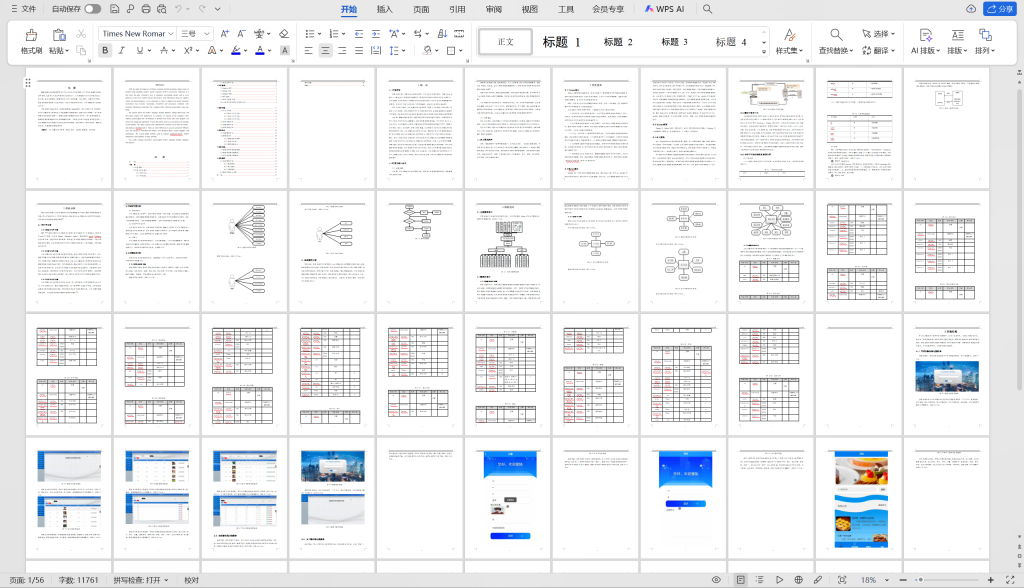Select the first page thumbnail in document
Screen dimensions: 1024x588
click(x=69, y=127)
